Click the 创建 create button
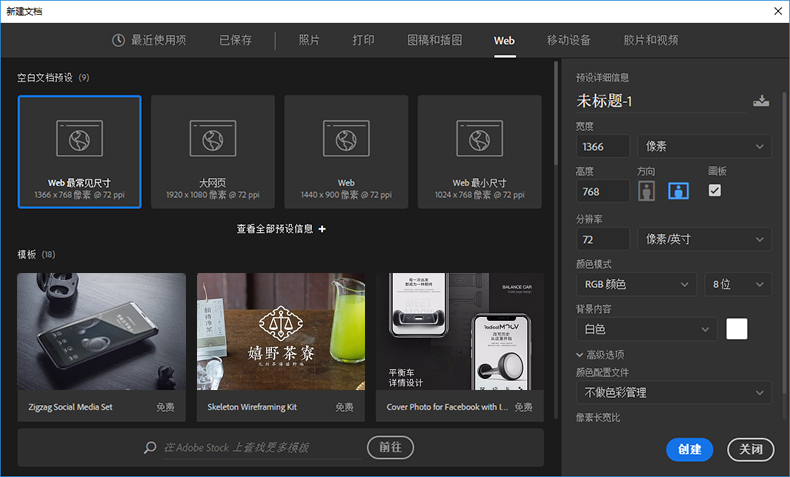Screen dimensions: 790x477 689,449
